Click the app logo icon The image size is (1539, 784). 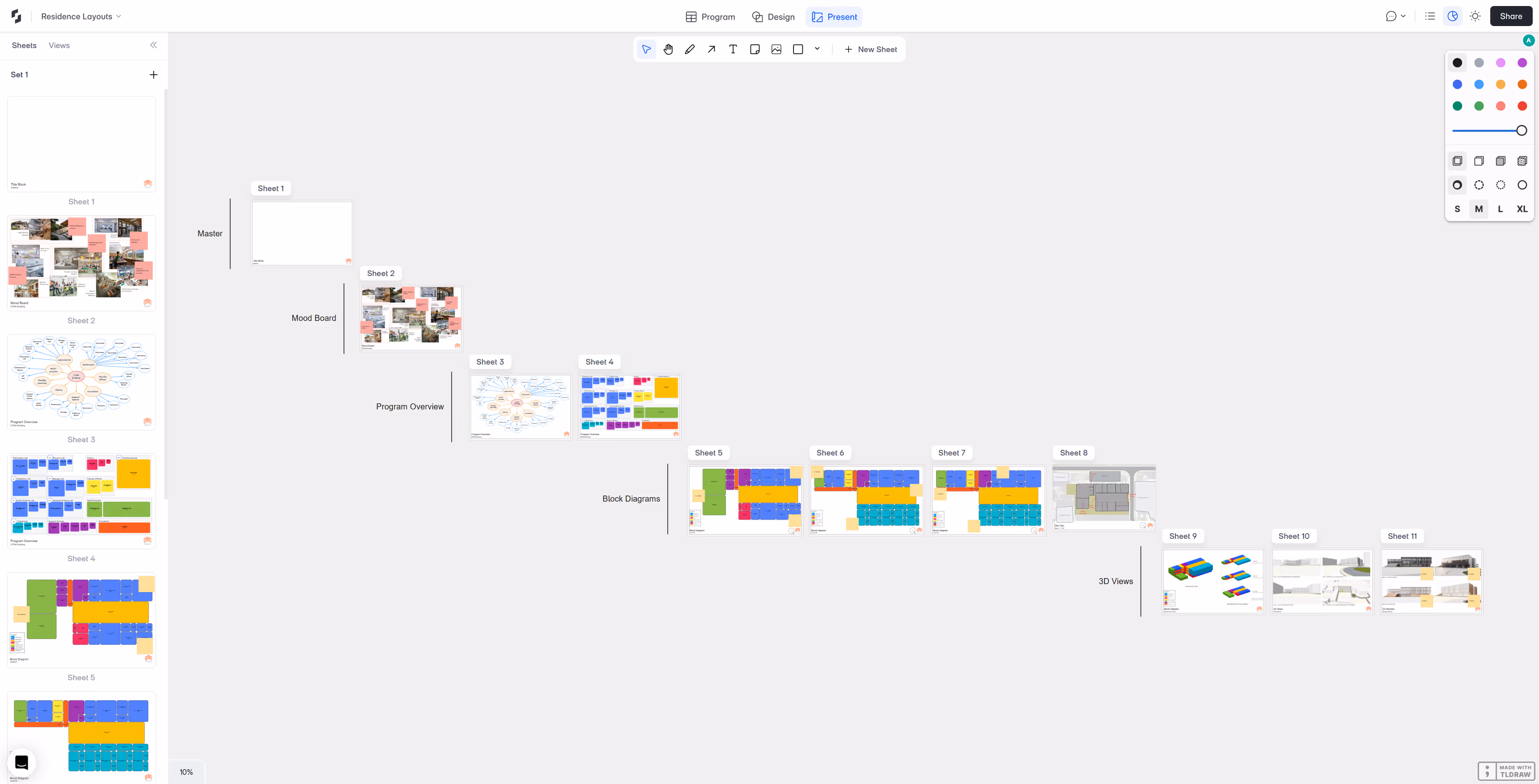click(x=16, y=17)
